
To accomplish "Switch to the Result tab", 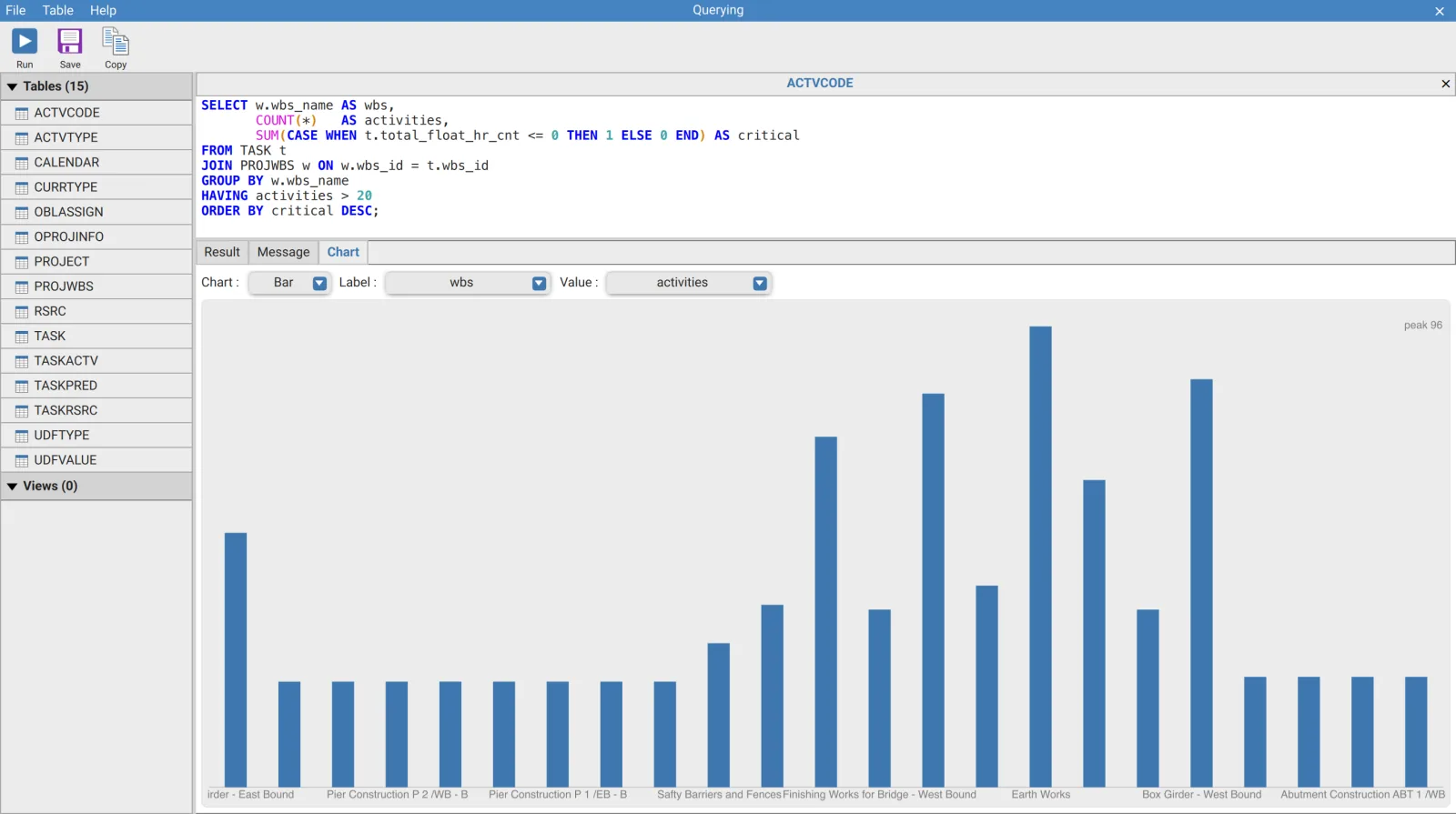I will tap(222, 252).
